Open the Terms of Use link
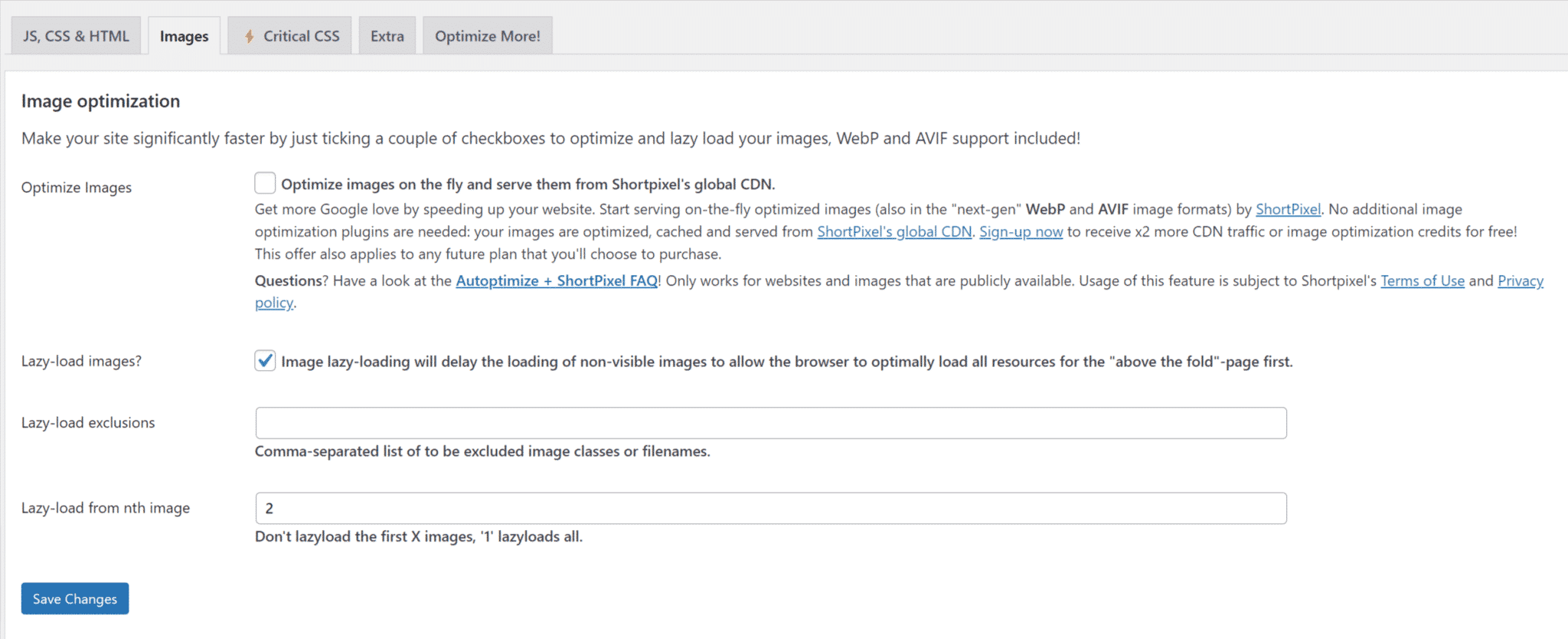Viewport: 1568px width, 639px height. (1423, 280)
